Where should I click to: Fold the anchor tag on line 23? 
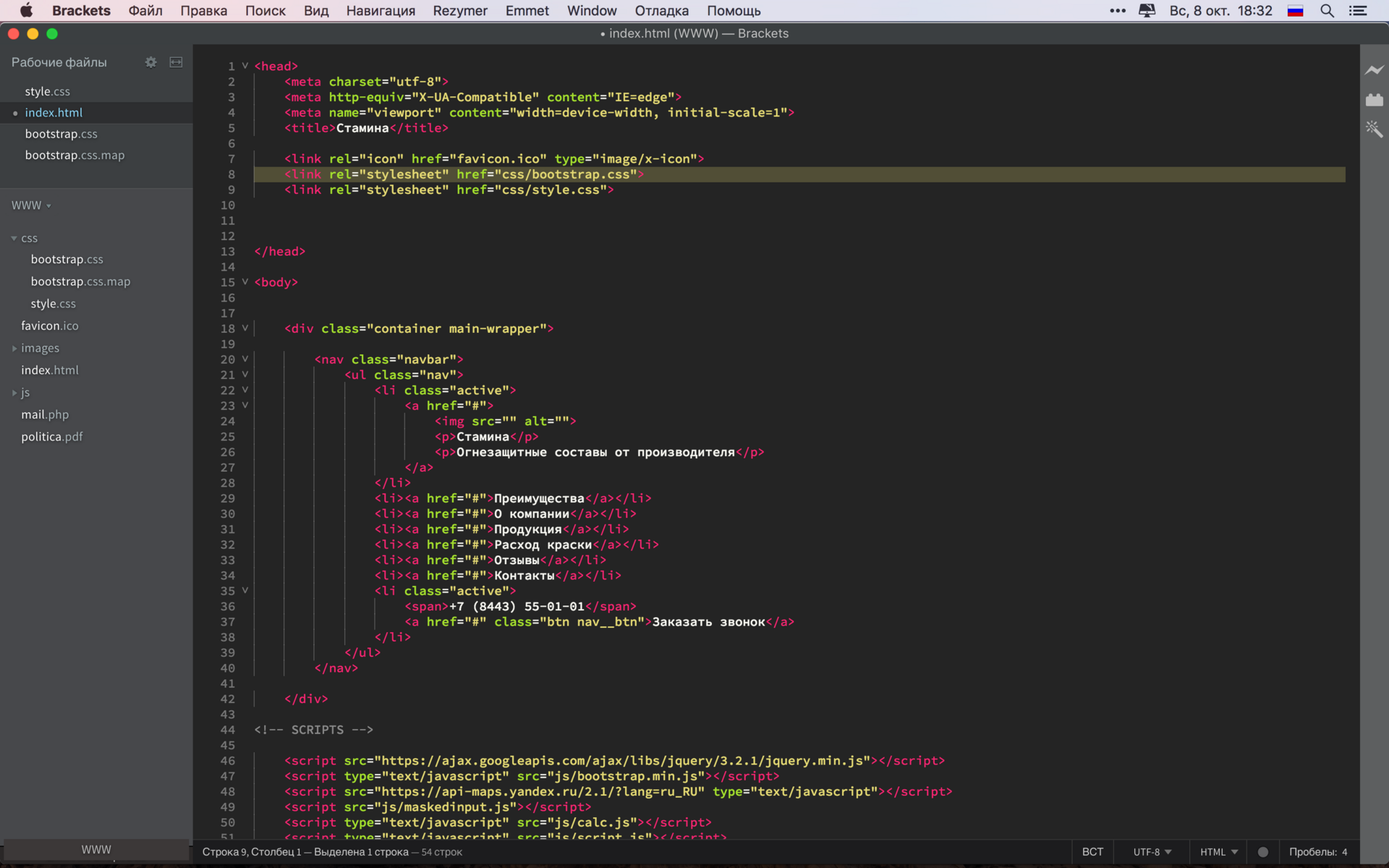click(x=245, y=405)
